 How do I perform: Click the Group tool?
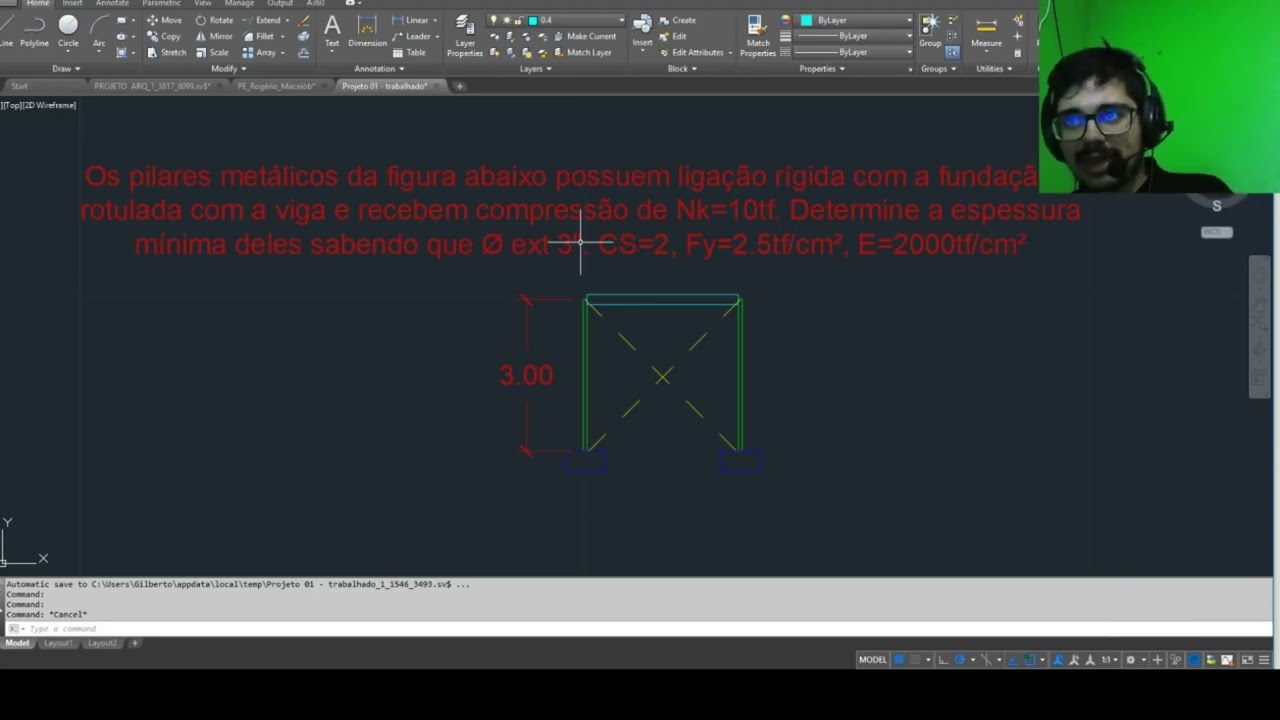[930, 30]
